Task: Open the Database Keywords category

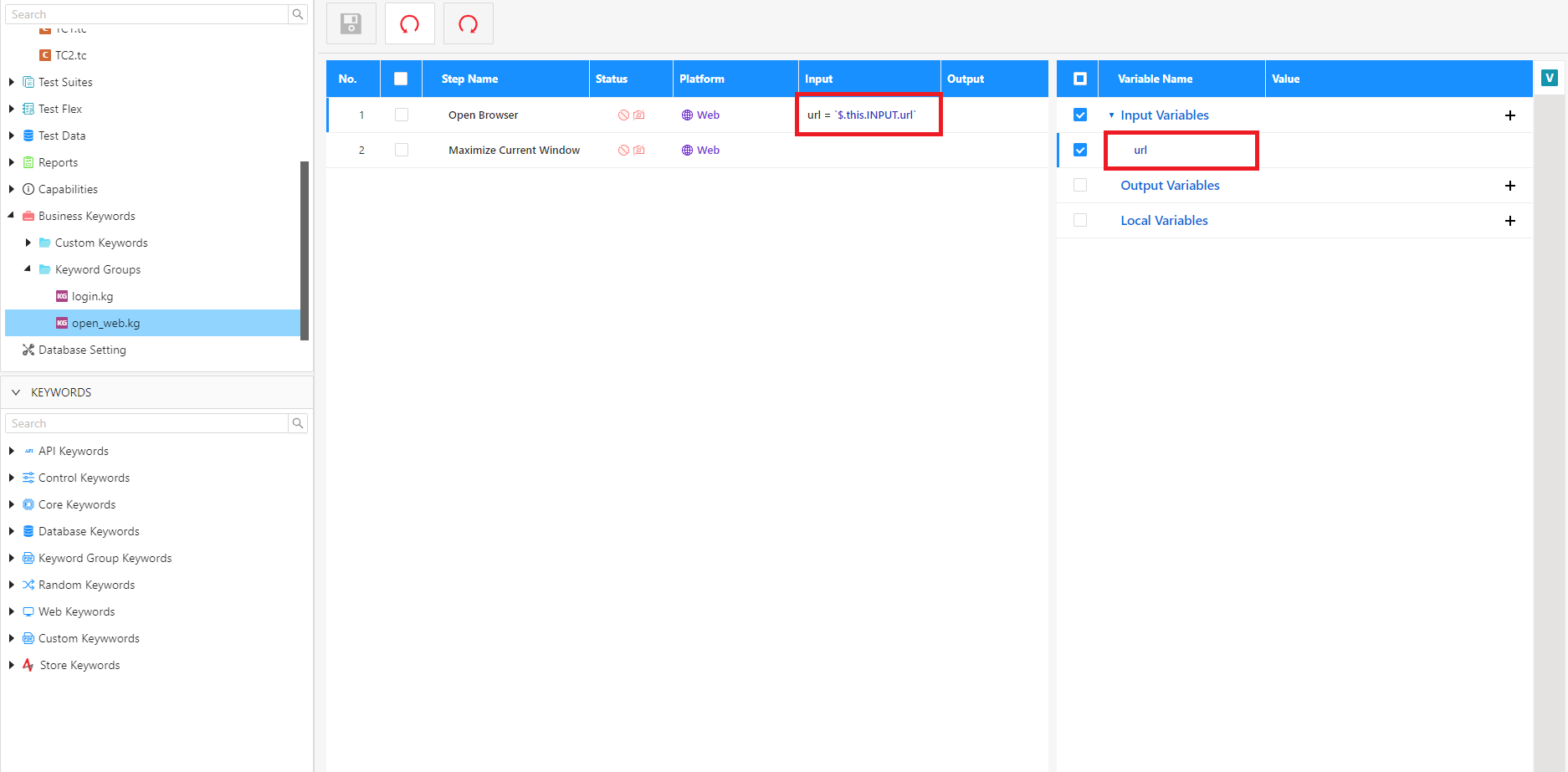Action: tap(89, 531)
